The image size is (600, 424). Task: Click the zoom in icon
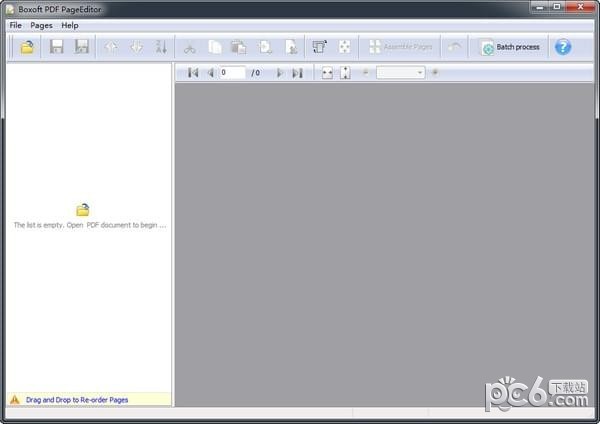pyautogui.click(x=435, y=72)
